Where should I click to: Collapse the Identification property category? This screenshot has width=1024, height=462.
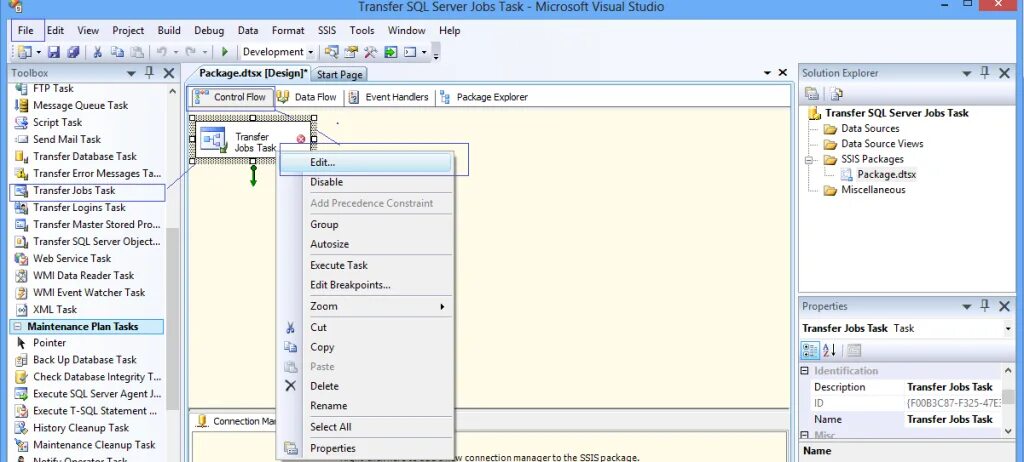805,371
